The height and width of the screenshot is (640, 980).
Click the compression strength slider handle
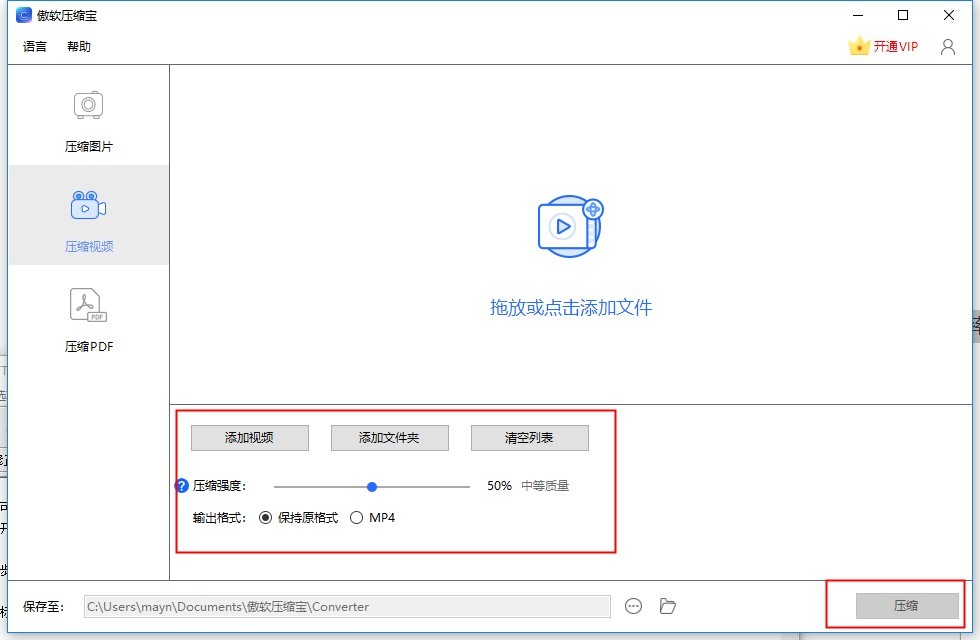pyautogui.click(x=372, y=486)
